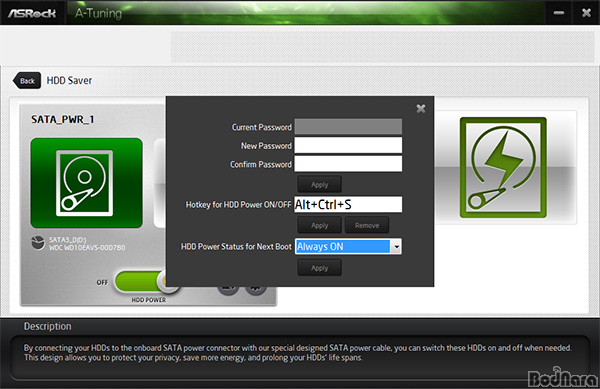This screenshot has width=600, height=389.
Task: Click the Description heading
Action: 47,326
